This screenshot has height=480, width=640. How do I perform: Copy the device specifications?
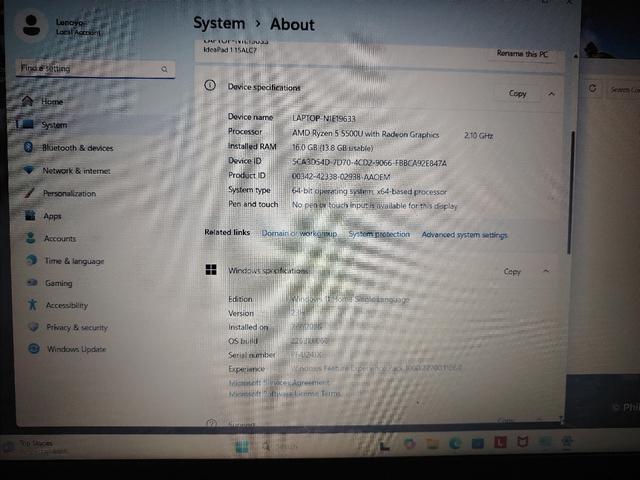518,93
